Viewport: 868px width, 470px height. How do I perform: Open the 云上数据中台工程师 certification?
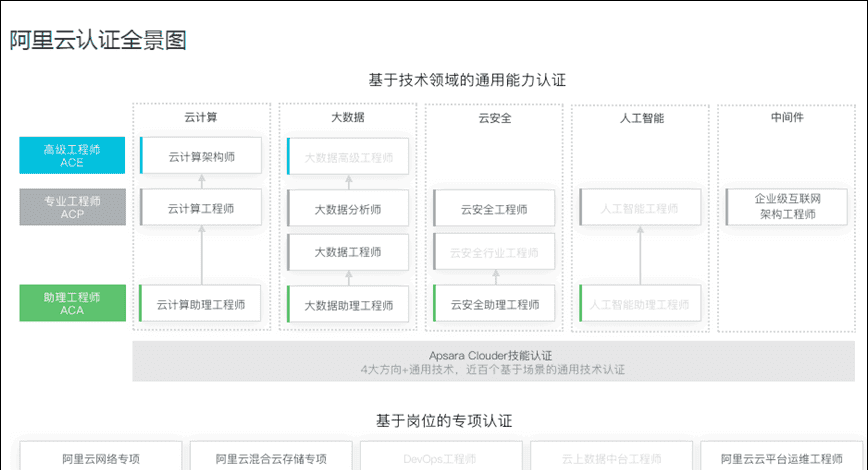click(x=612, y=458)
